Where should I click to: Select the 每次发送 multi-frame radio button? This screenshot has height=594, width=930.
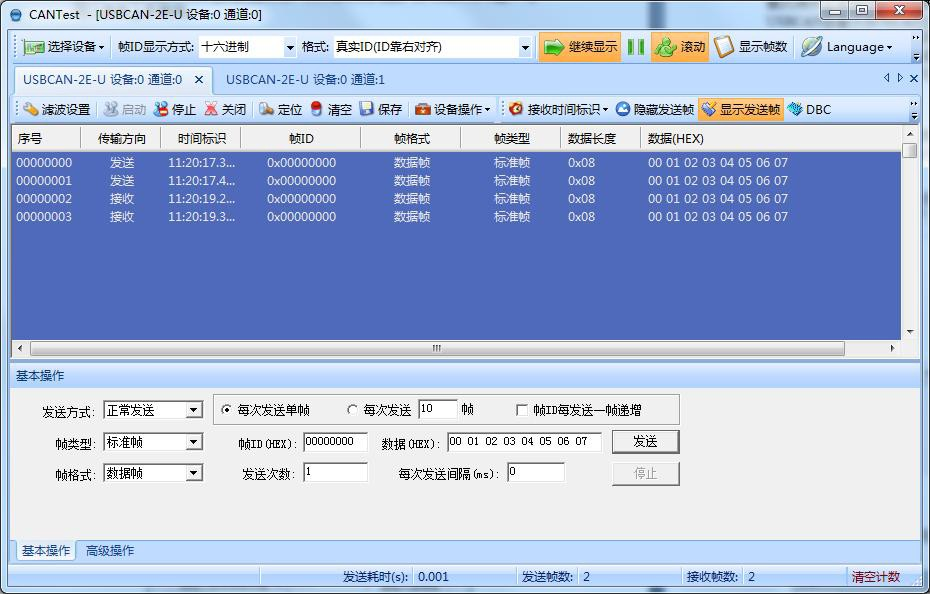point(352,410)
